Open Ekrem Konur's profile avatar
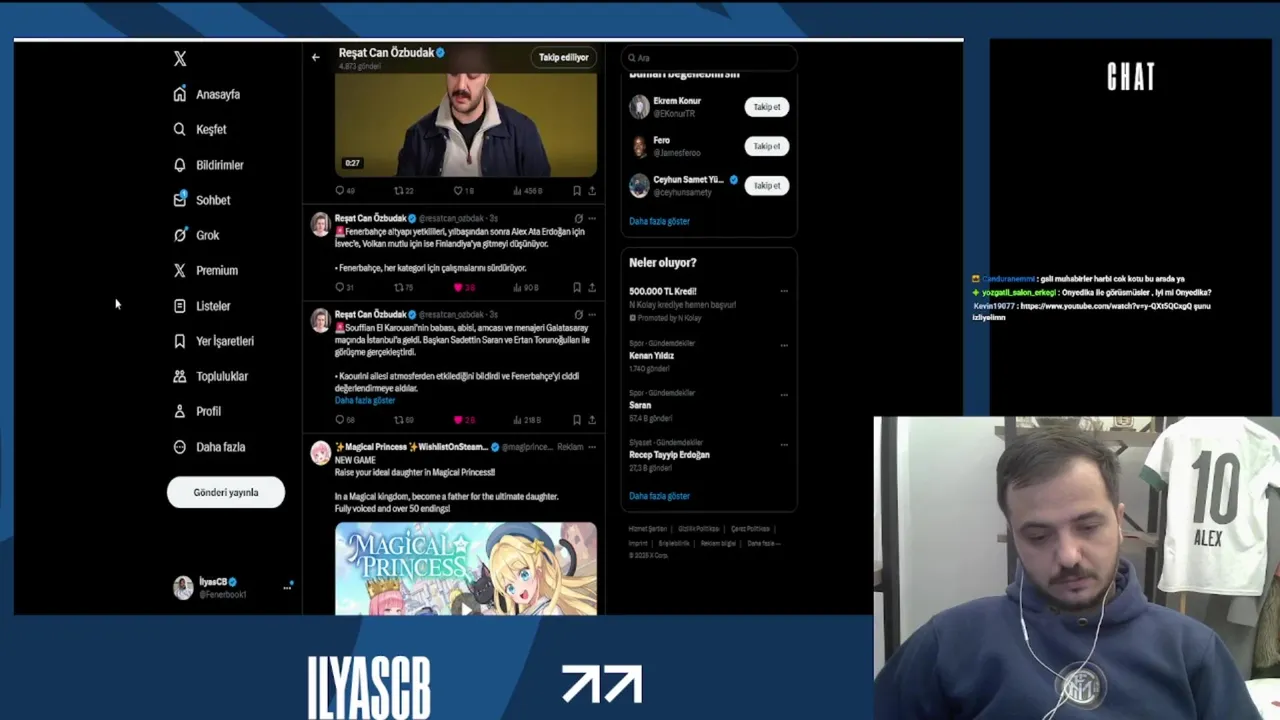This screenshot has height=720, width=1280. [639, 106]
